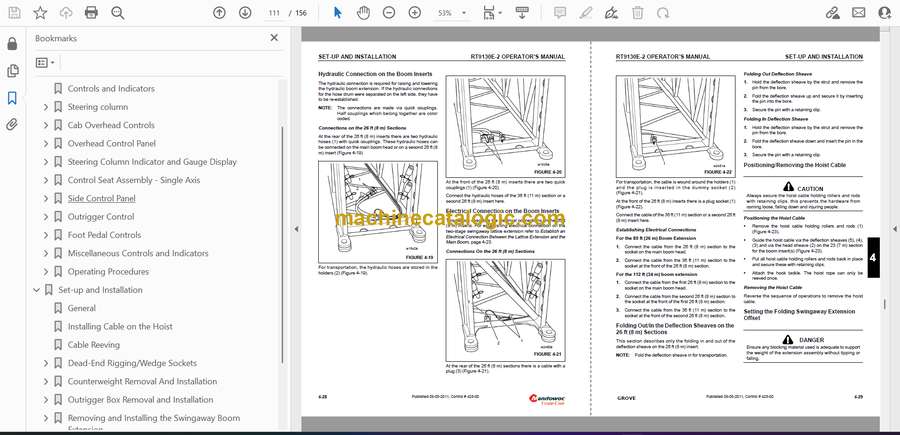Screen dimensions: 900x435
Task: Select the Sign document pen tool
Action: pyautogui.click(x=612, y=13)
